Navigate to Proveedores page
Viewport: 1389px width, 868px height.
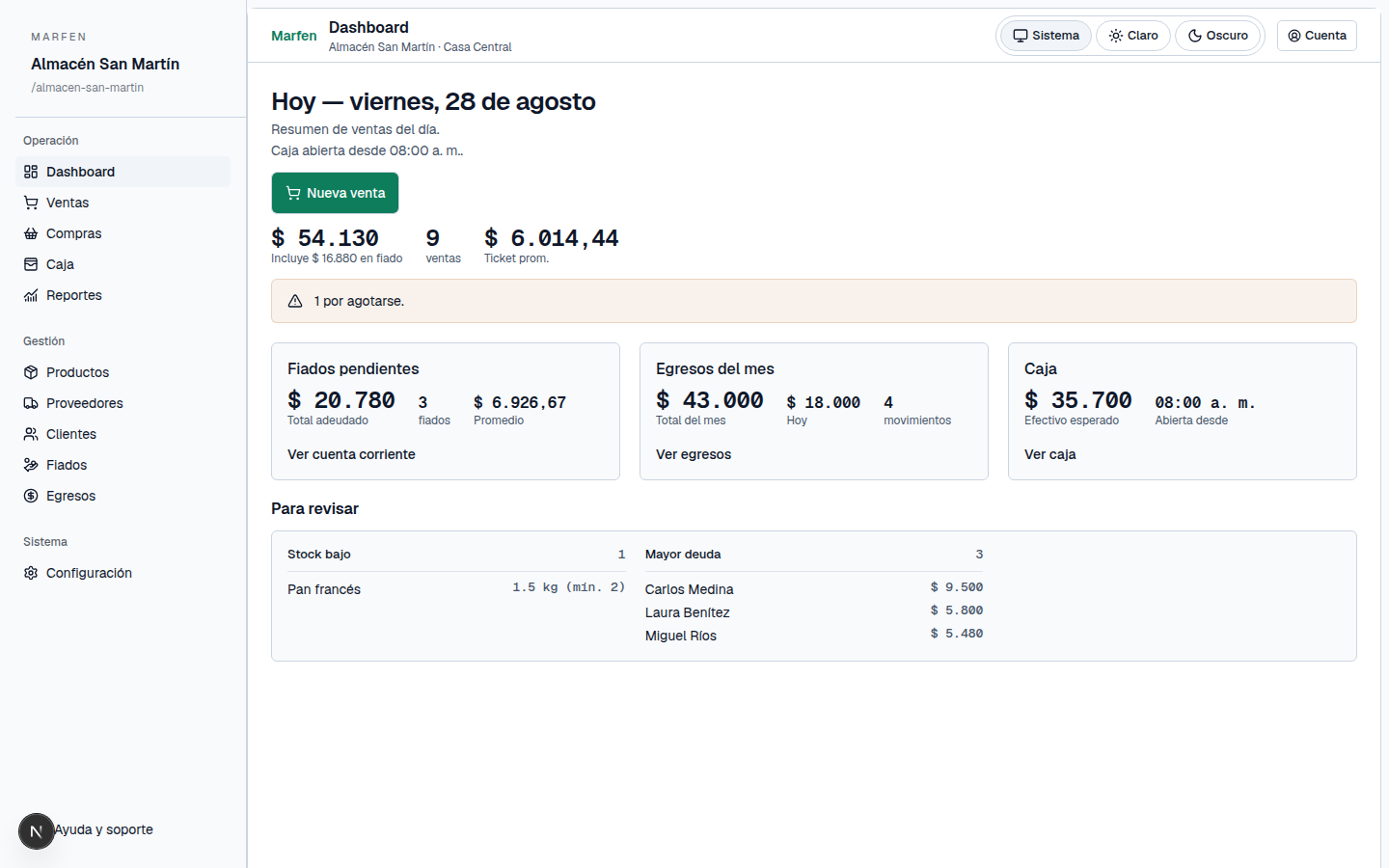click(x=123, y=403)
